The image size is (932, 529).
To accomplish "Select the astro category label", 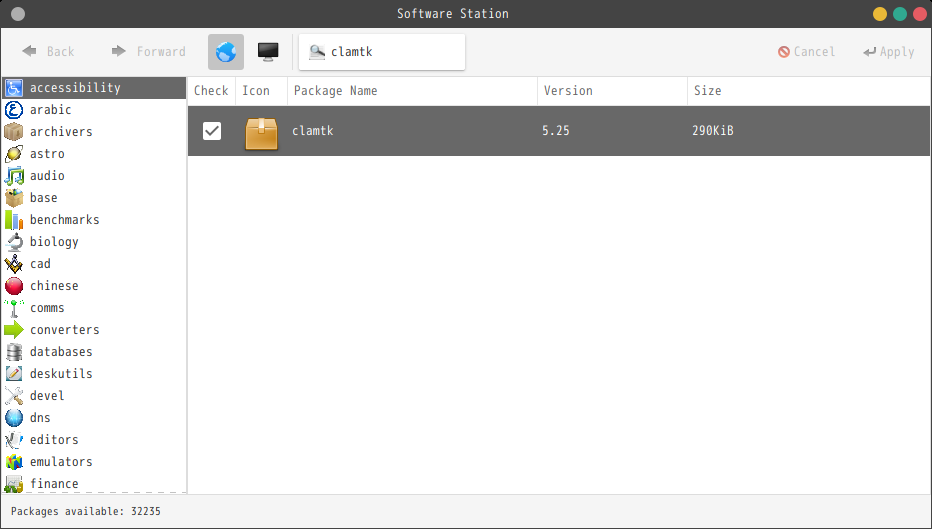I will pyautogui.click(x=47, y=154).
